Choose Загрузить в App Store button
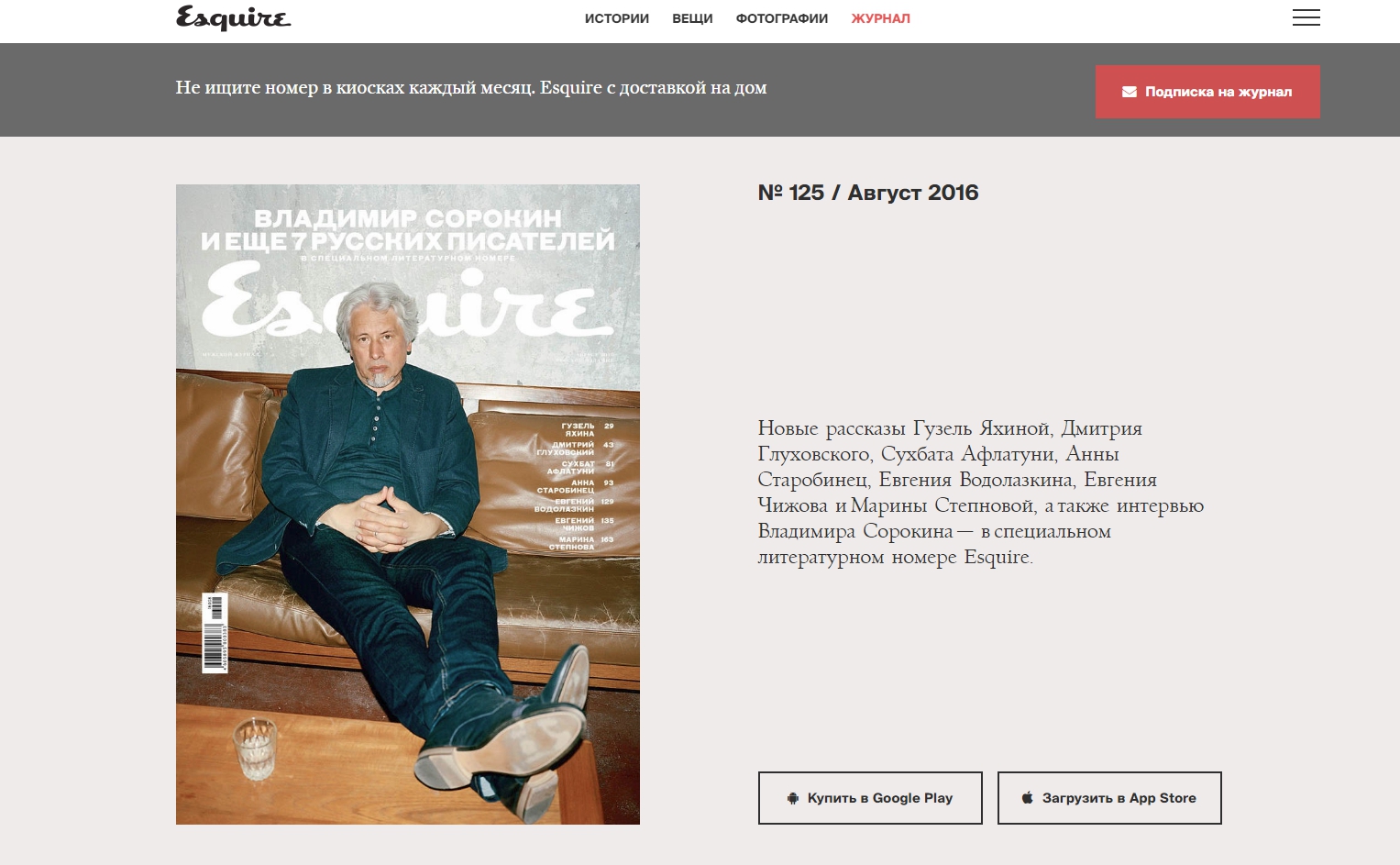The width and height of the screenshot is (1400, 865). pos(1109,798)
